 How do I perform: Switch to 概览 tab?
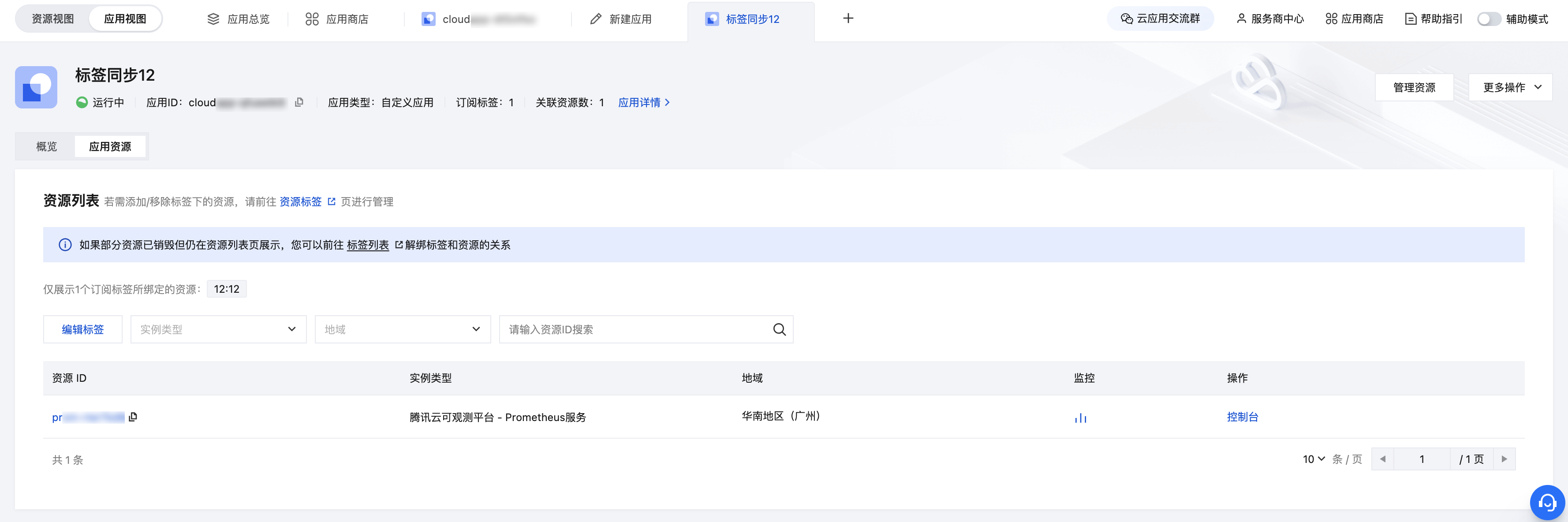(x=47, y=146)
